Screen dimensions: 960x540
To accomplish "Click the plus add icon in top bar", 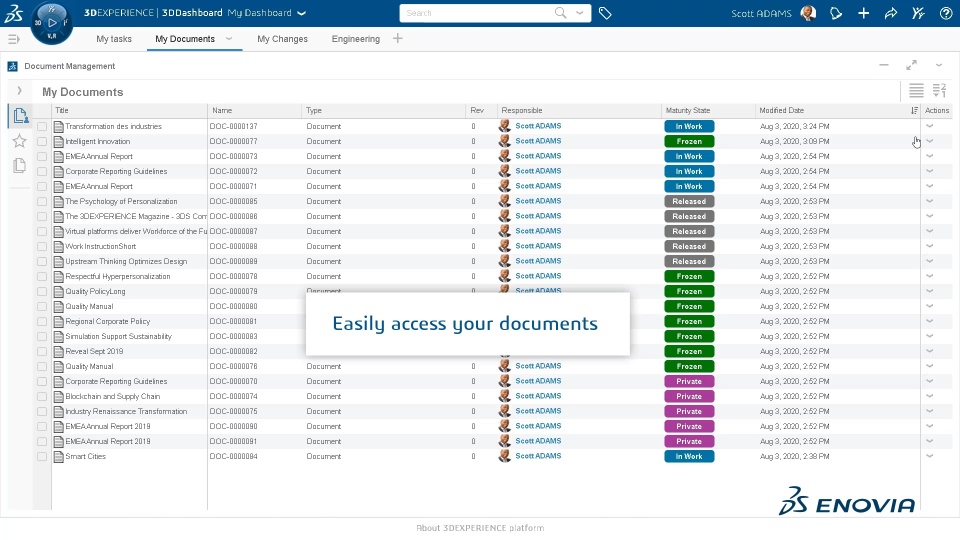I will click(863, 13).
